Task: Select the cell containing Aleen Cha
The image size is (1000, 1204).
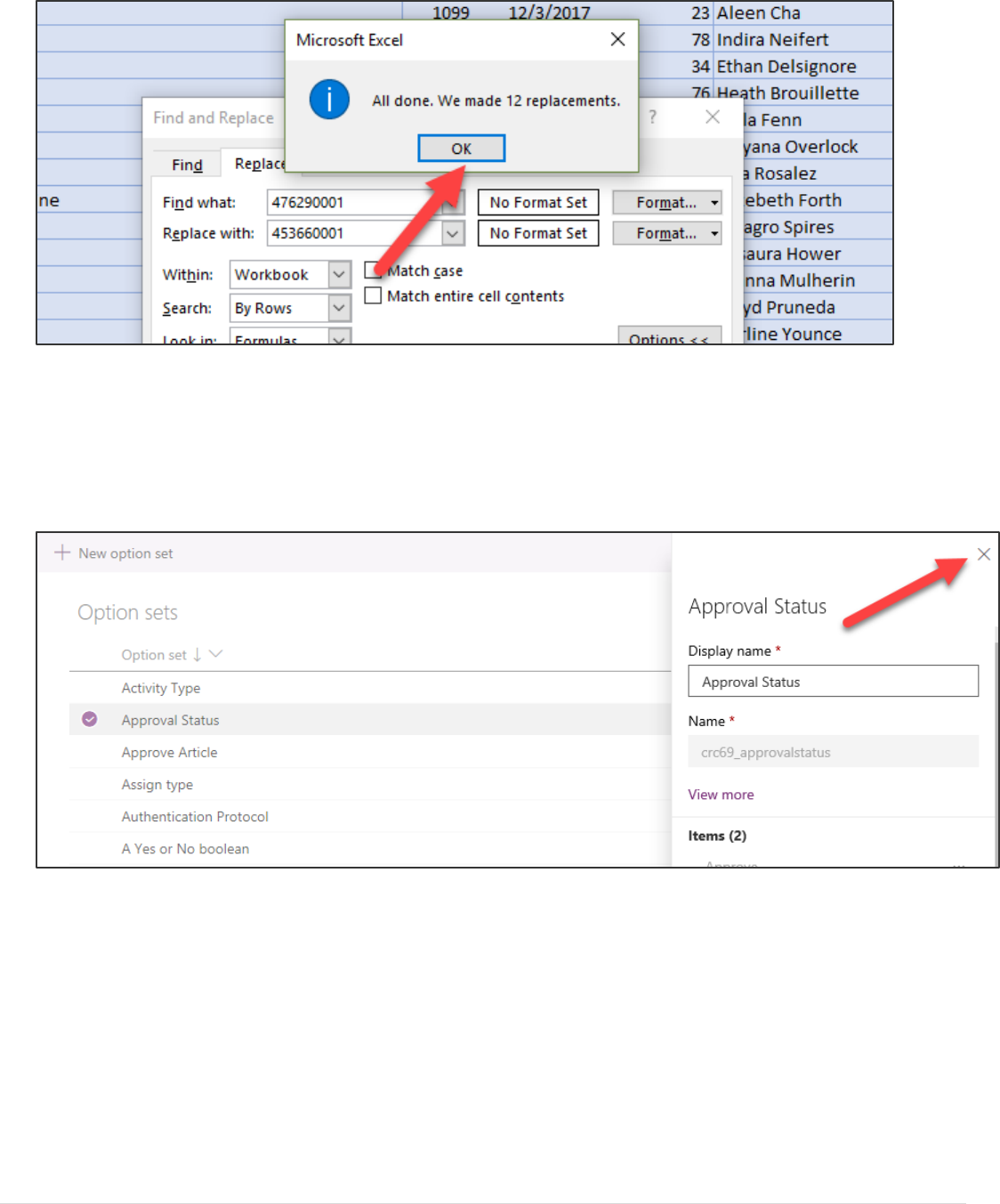Action: point(802,13)
